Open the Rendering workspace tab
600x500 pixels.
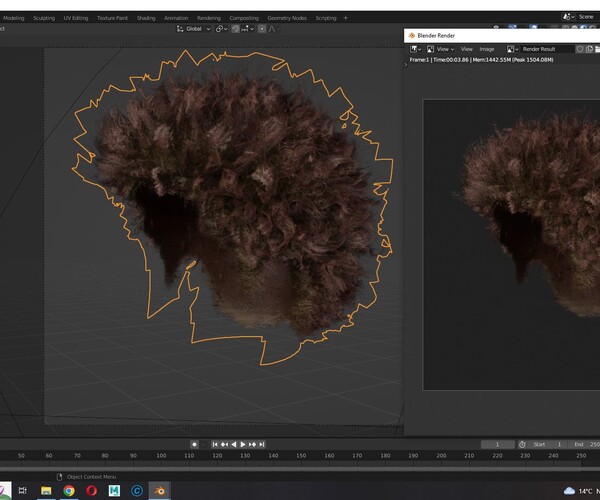[x=209, y=18]
